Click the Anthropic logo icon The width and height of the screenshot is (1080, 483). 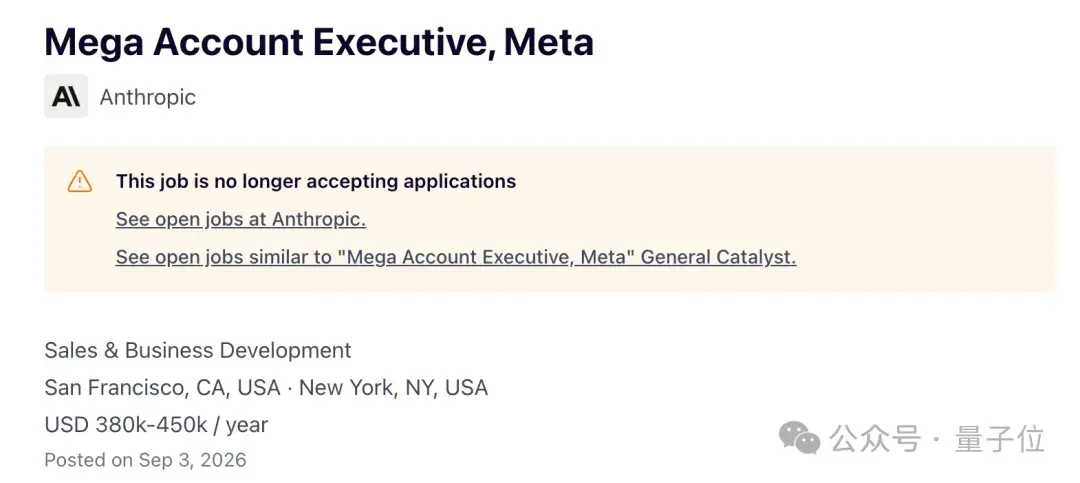(66, 96)
